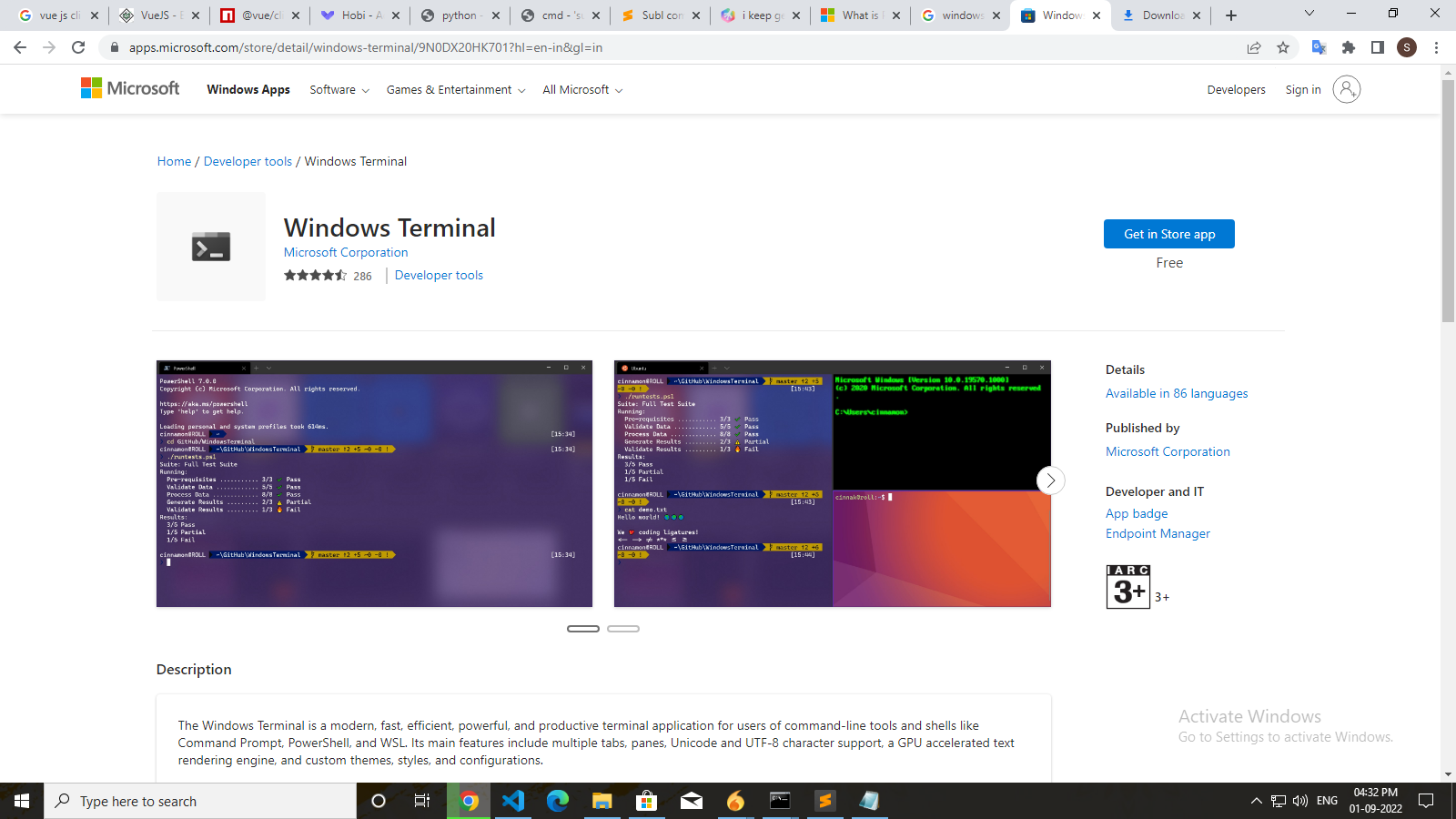Image resolution: width=1456 pixels, height=819 pixels.
Task: Open Published by Microsoft Corporation link
Action: point(1168,451)
